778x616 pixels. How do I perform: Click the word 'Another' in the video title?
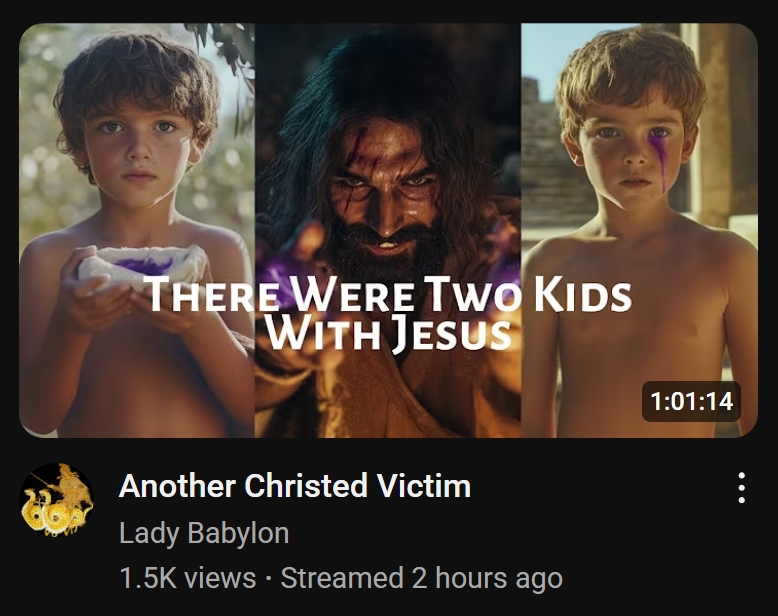(177, 486)
